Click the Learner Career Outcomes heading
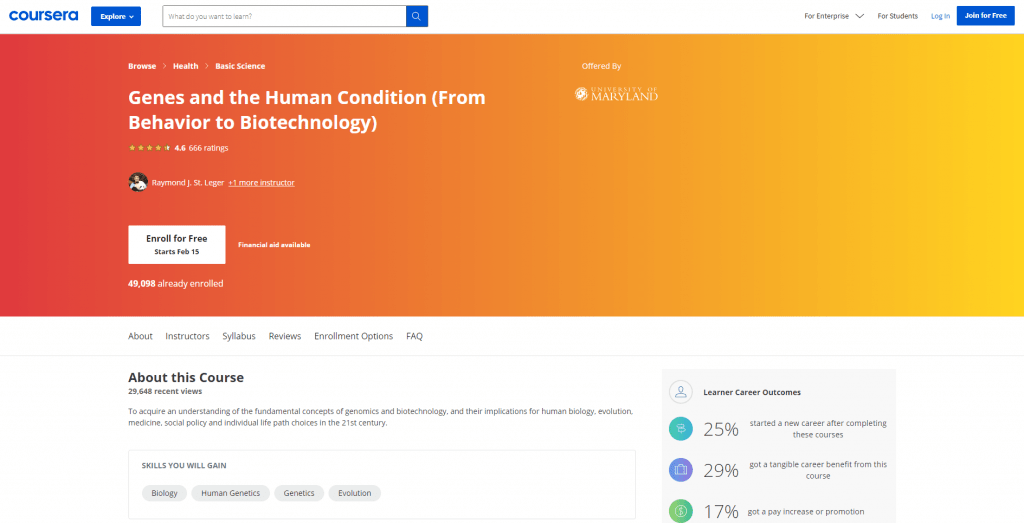 click(752, 392)
